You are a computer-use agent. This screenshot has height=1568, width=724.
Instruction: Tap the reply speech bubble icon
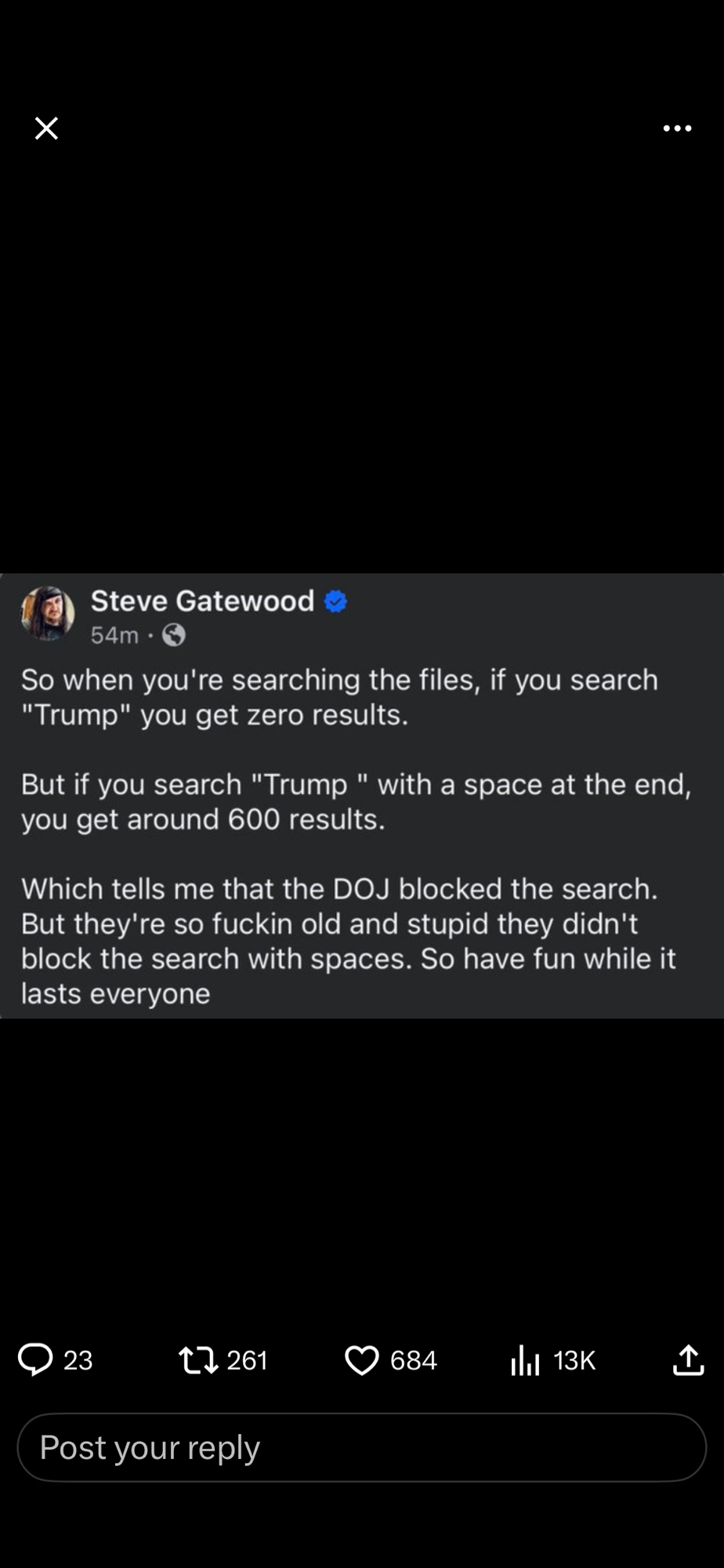(35, 1359)
